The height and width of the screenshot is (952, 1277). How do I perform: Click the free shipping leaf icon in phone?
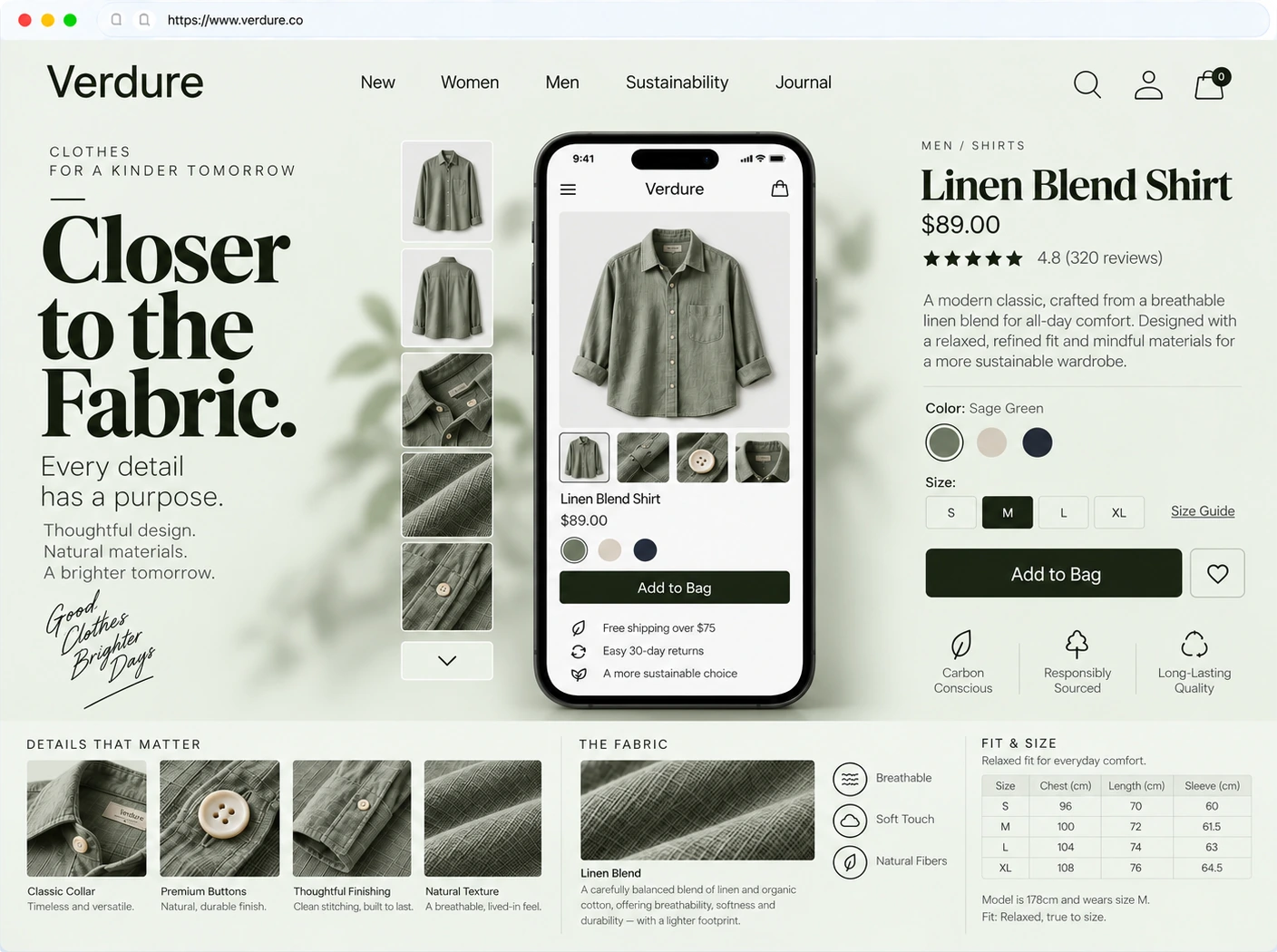[578, 627]
